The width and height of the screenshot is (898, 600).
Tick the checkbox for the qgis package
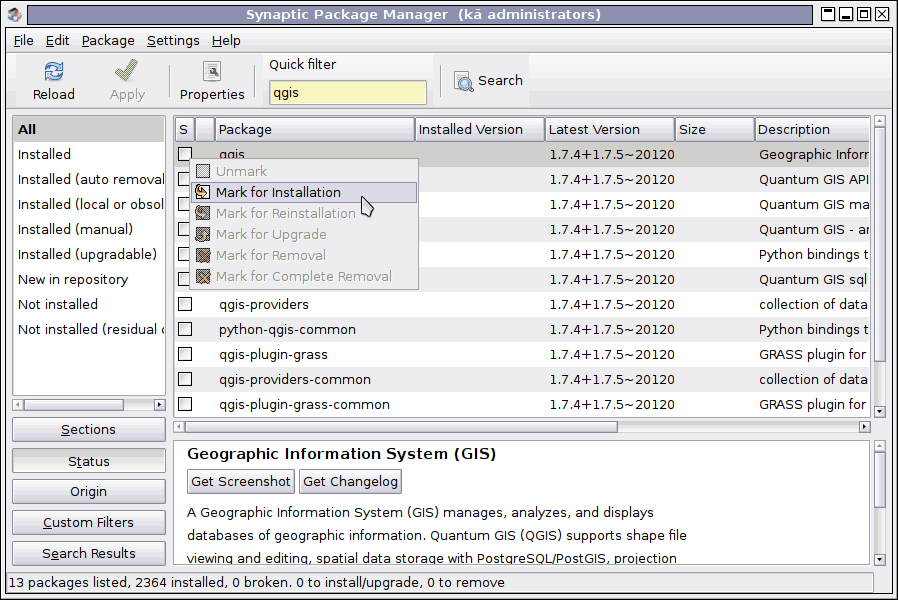coord(185,154)
